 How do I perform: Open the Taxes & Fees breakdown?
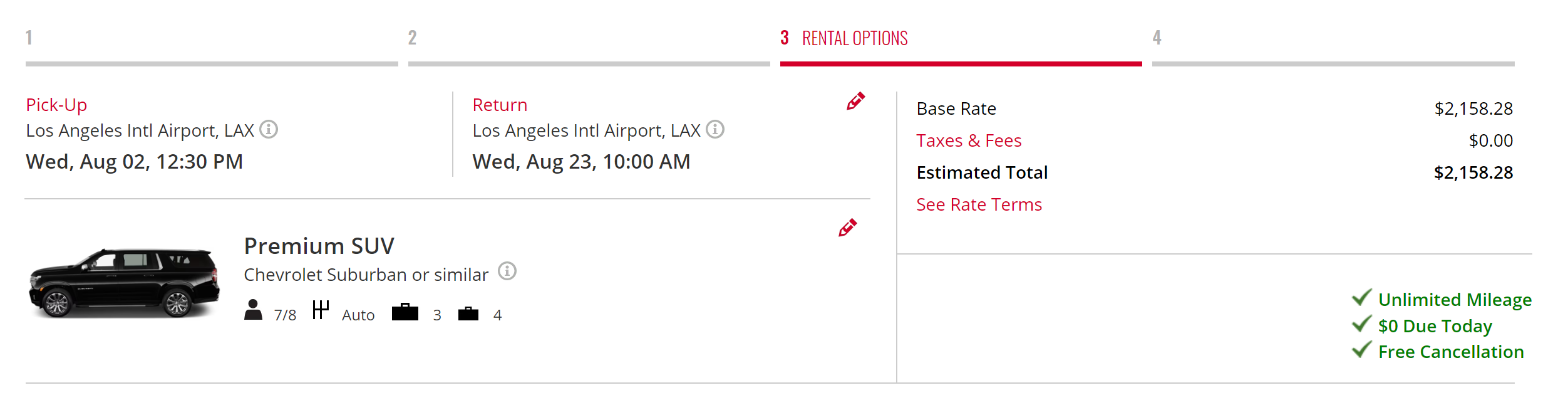(x=969, y=140)
